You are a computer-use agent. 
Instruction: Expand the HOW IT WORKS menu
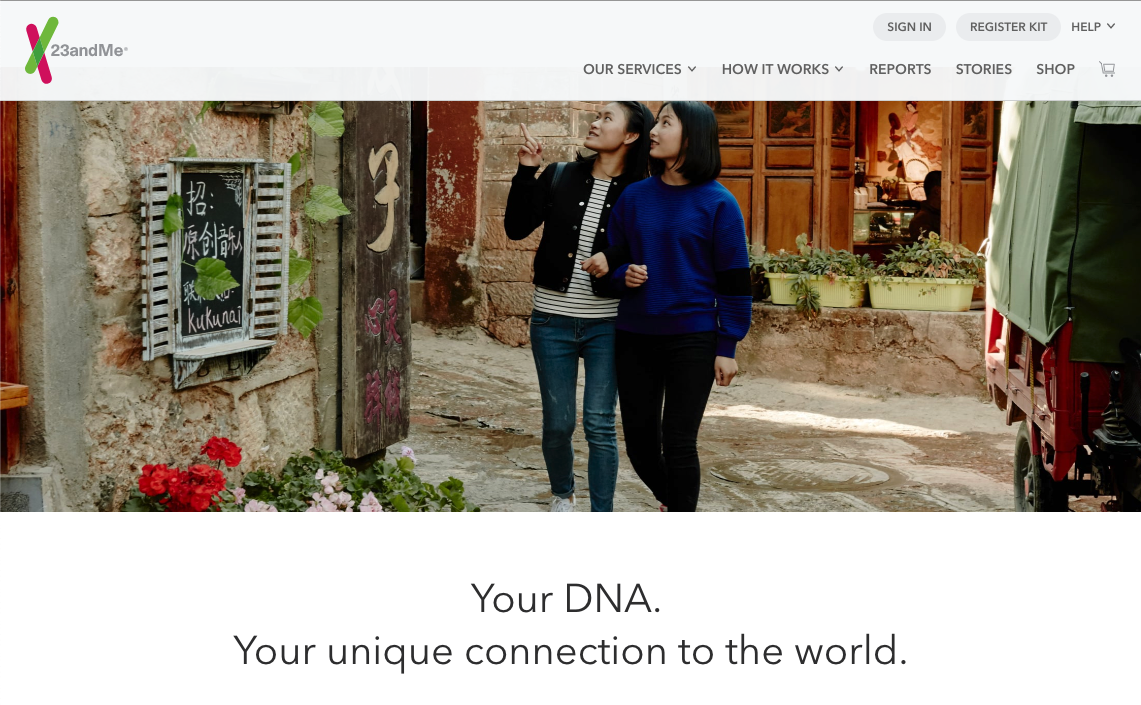[x=782, y=69]
